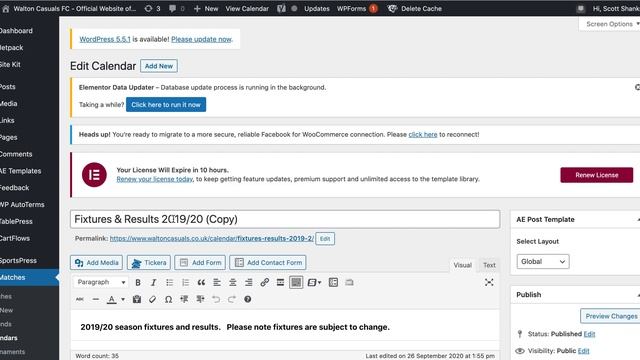The image size is (640, 360).
Task: Open Updates in admin bar
Action: tap(317, 9)
